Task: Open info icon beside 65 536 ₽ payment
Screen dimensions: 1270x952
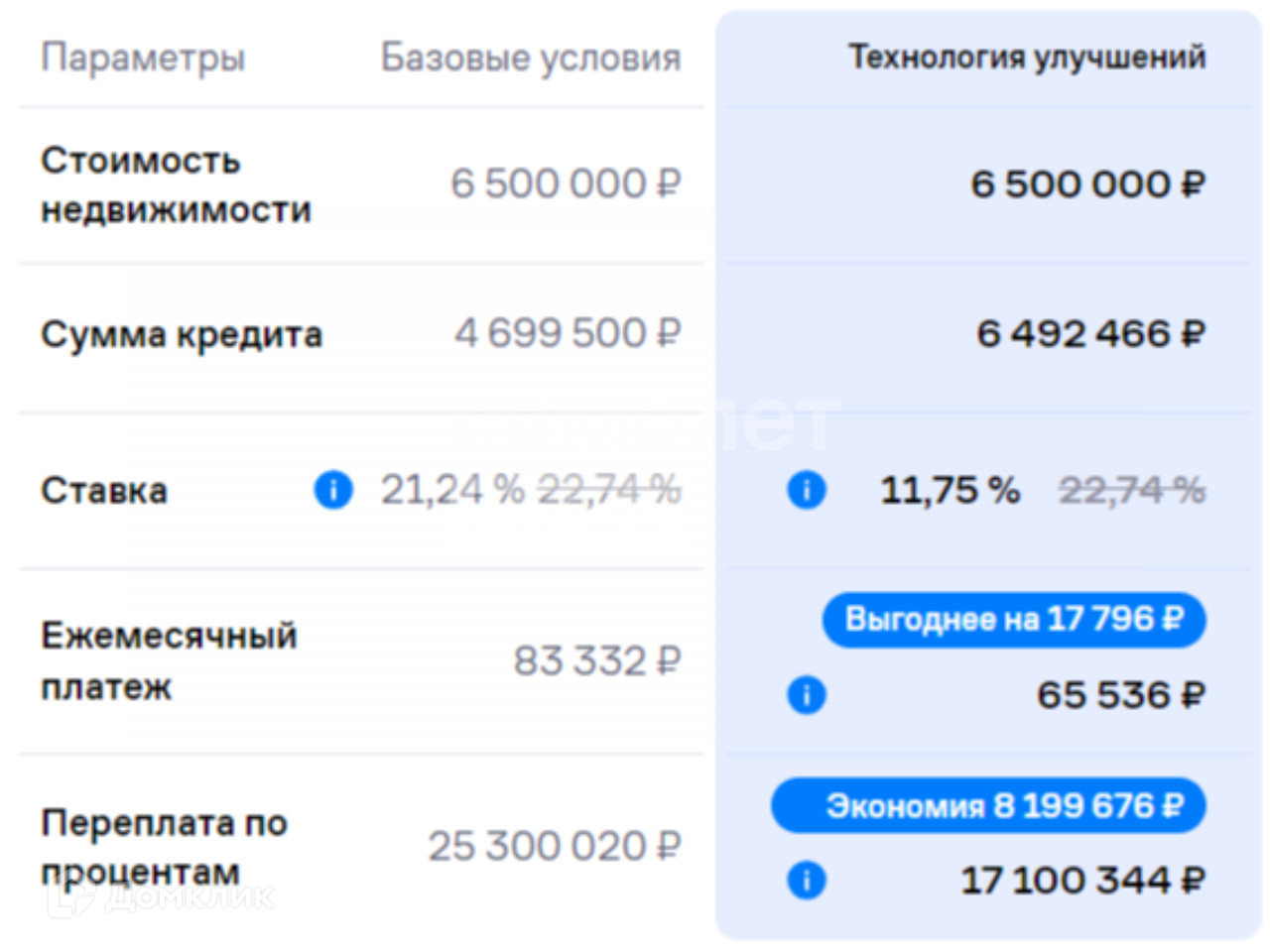Action: (806, 695)
